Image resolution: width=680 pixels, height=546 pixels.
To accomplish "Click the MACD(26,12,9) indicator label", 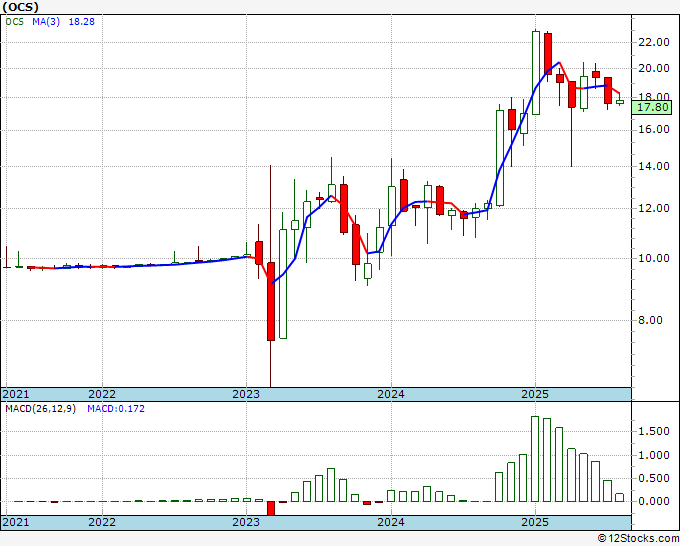I will coord(40,409).
